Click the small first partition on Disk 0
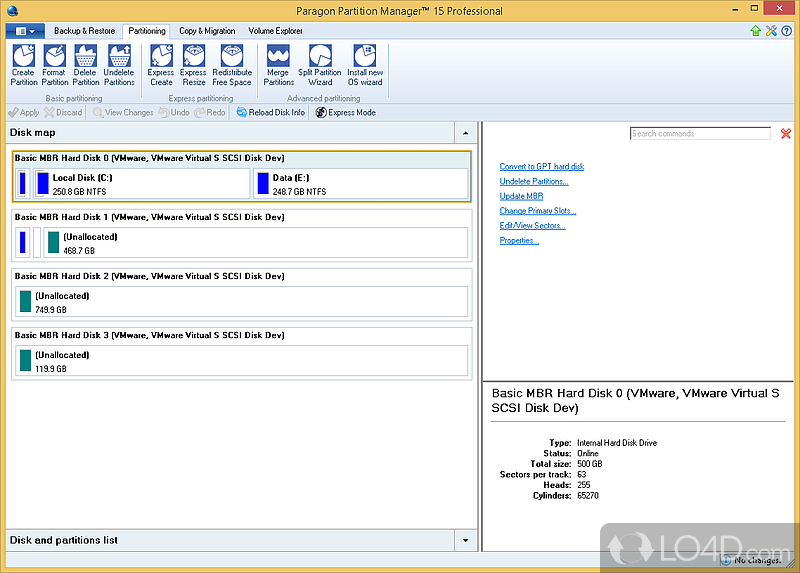 pos(22,184)
